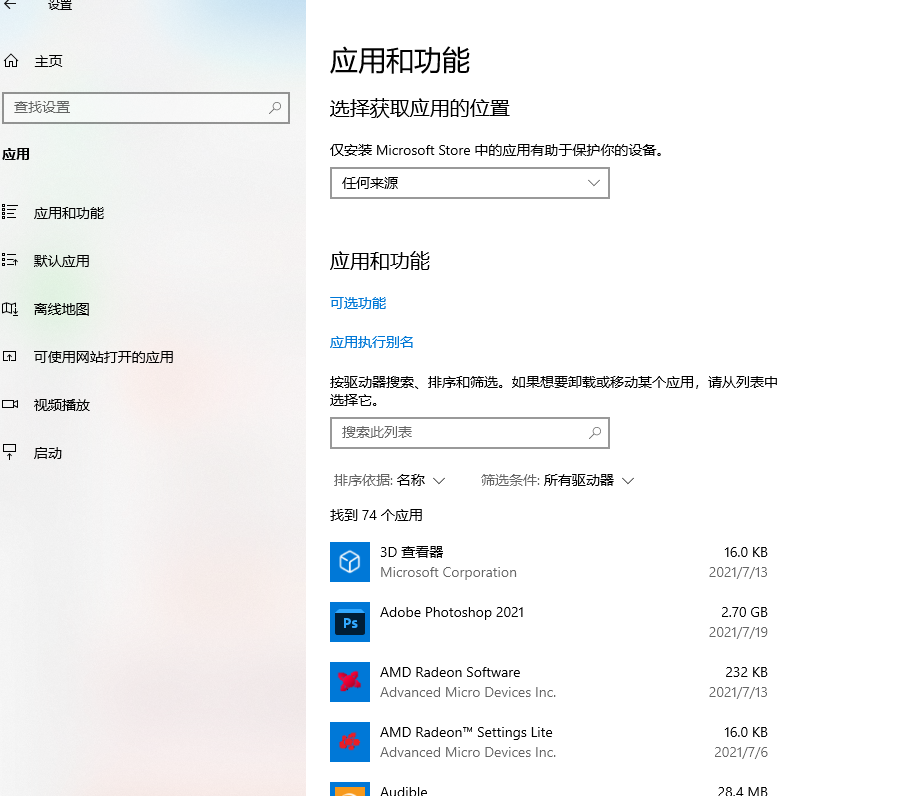Click the 应用和功能 sidebar list icon
The image size is (901, 796).
(x=10, y=212)
